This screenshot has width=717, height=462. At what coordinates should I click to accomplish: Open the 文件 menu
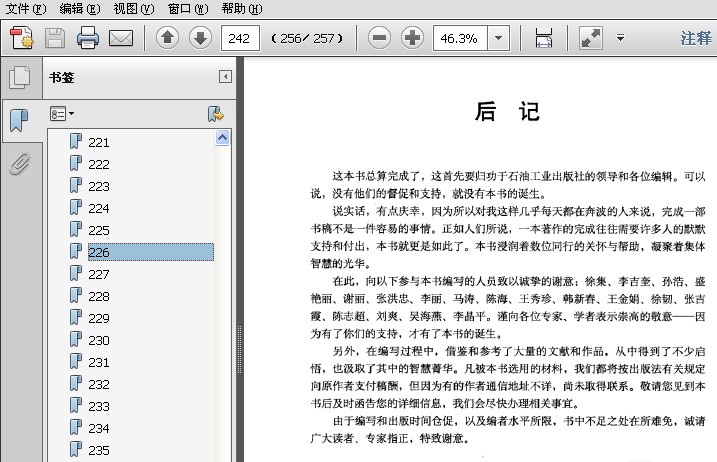25,8
